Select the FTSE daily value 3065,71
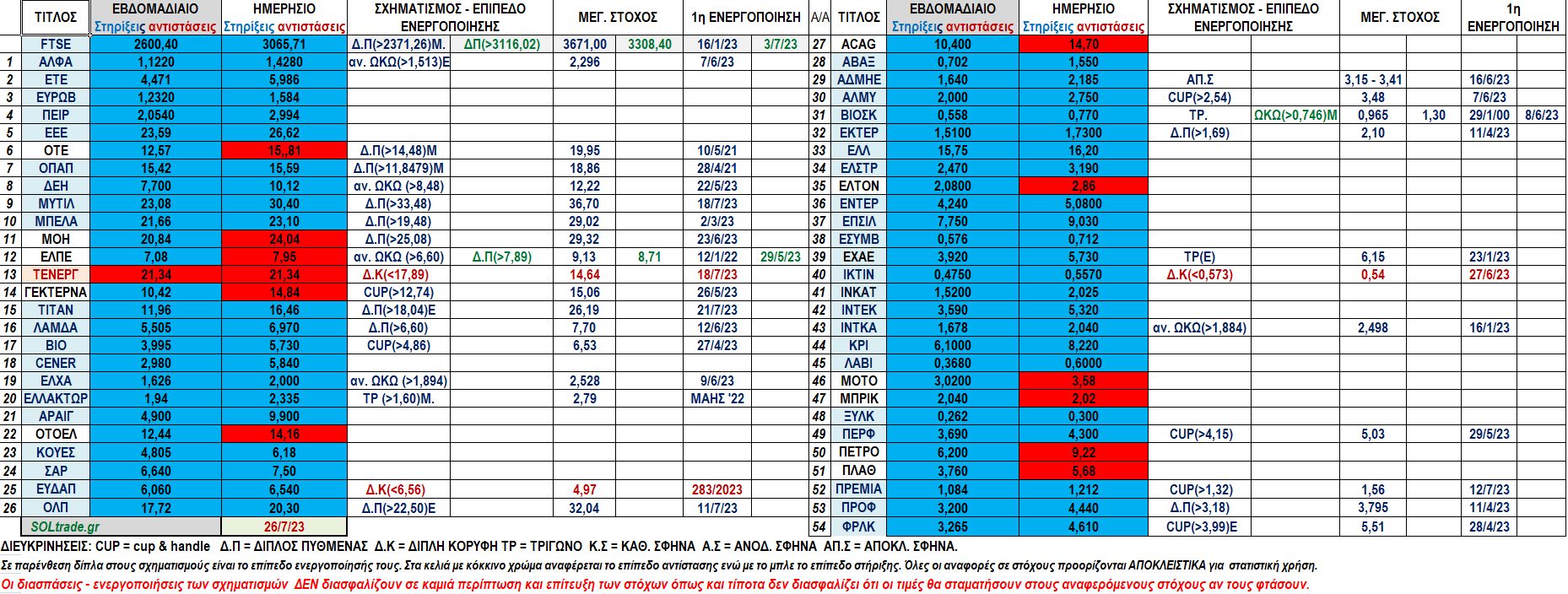The height and width of the screenshot is (594, 1568). tap(284, 44)
